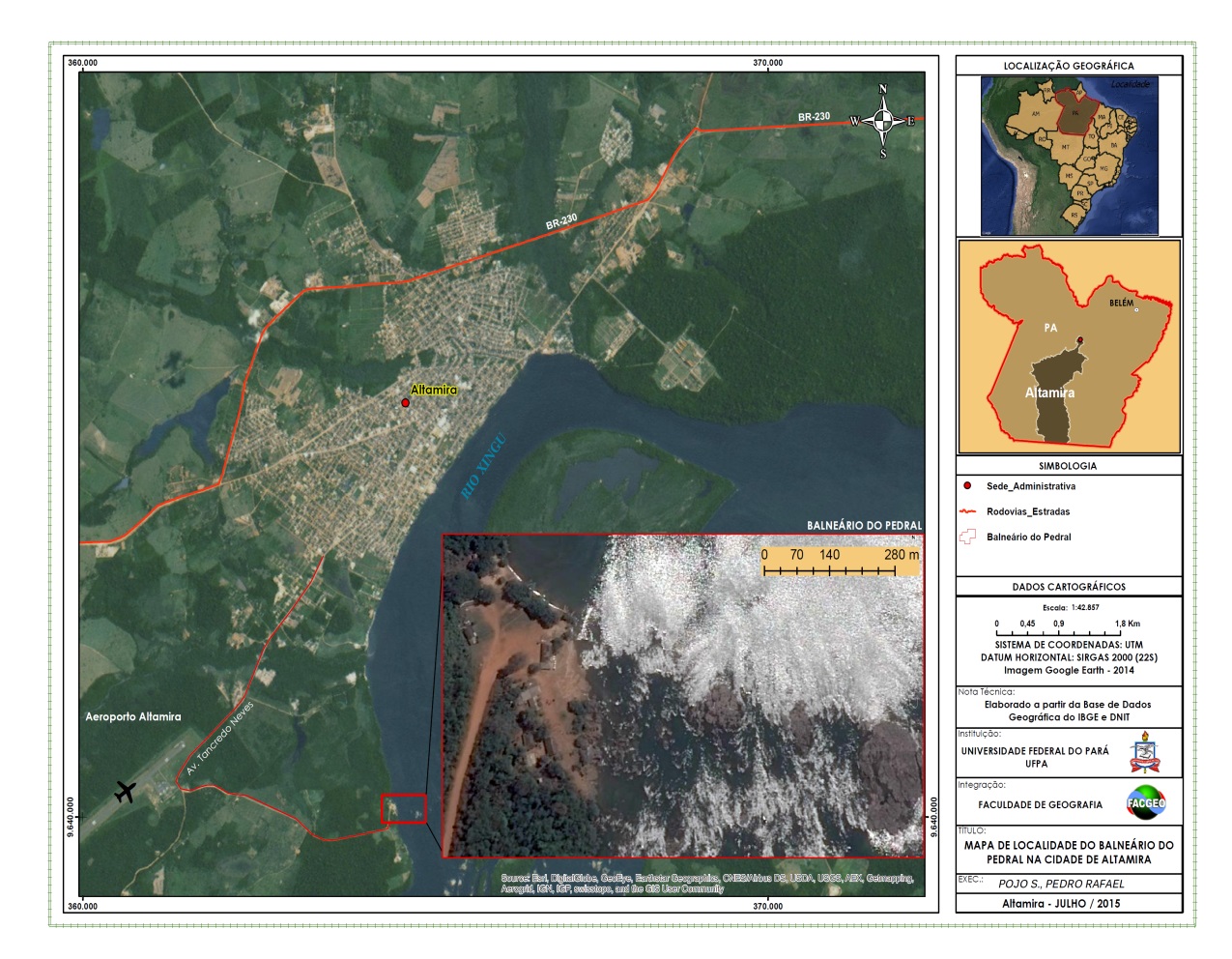Select the Sede_Administrativa red dot legend symbol
The height and width of the screenshot is (959, 1232).
[966, 486]
